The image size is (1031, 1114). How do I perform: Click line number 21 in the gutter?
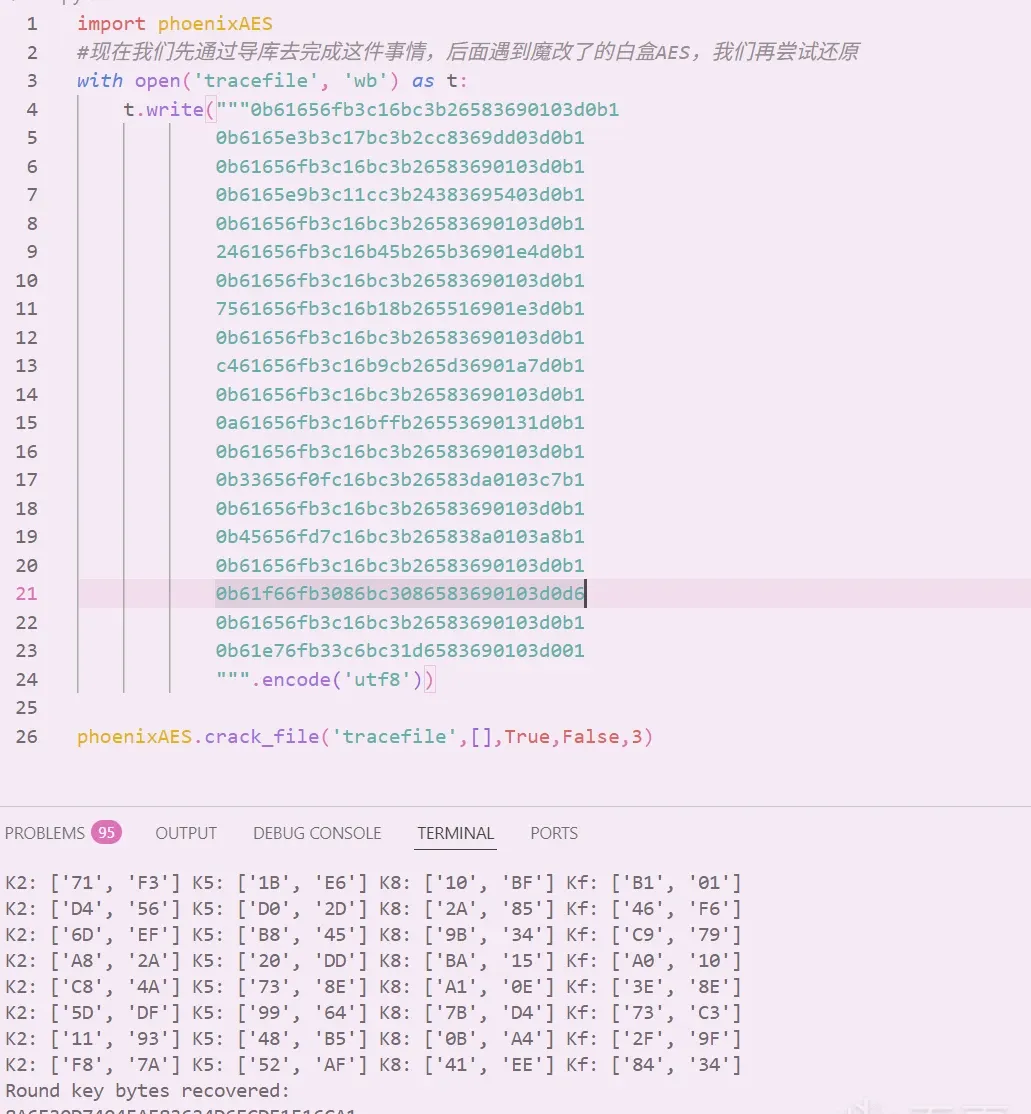[26, 593]
